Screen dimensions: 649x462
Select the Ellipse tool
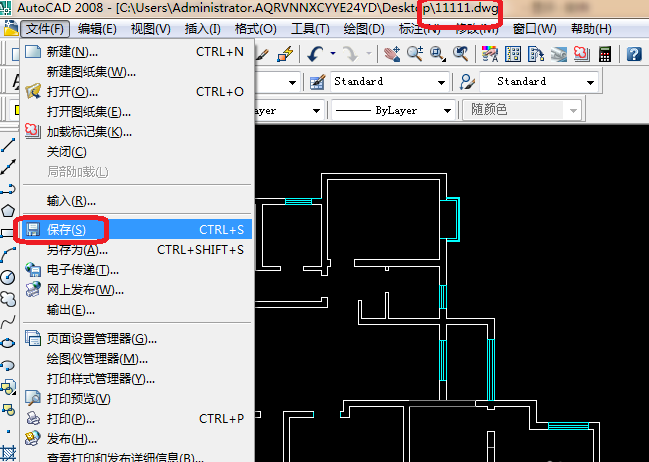(x=8, y=343)
